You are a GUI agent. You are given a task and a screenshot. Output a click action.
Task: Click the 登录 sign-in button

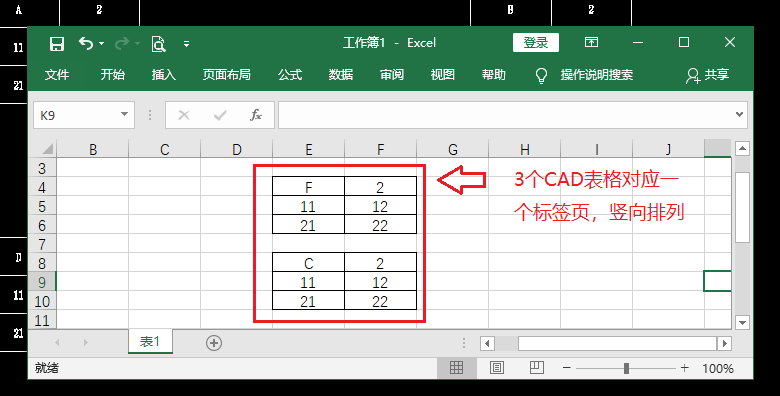[536, 43]
